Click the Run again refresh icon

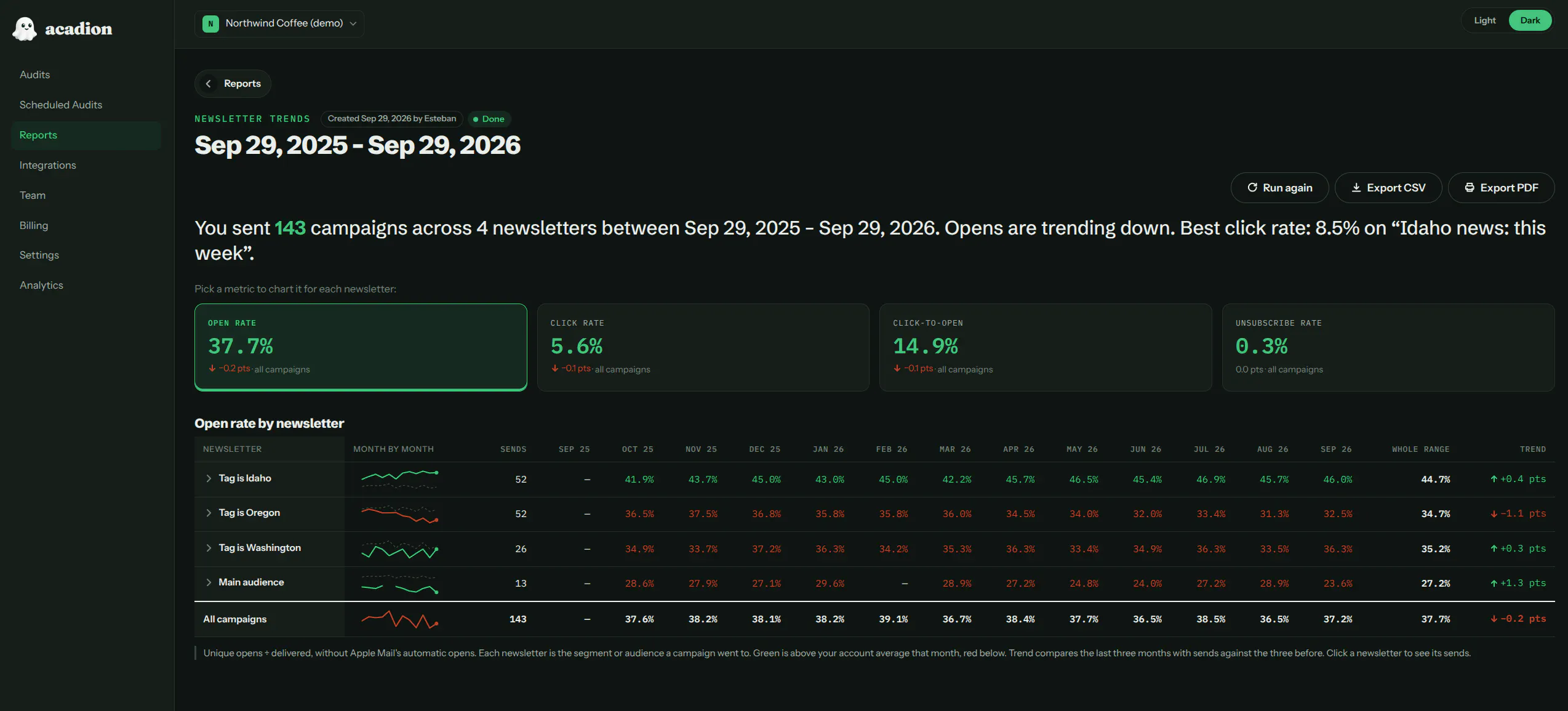(1252, 188)
